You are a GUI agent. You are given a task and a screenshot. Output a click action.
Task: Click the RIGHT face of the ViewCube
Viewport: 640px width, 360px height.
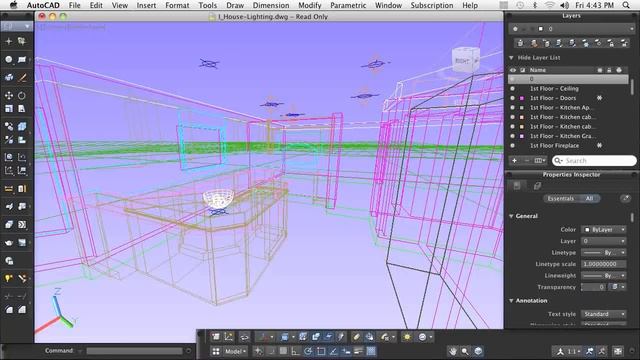(462, 61)
